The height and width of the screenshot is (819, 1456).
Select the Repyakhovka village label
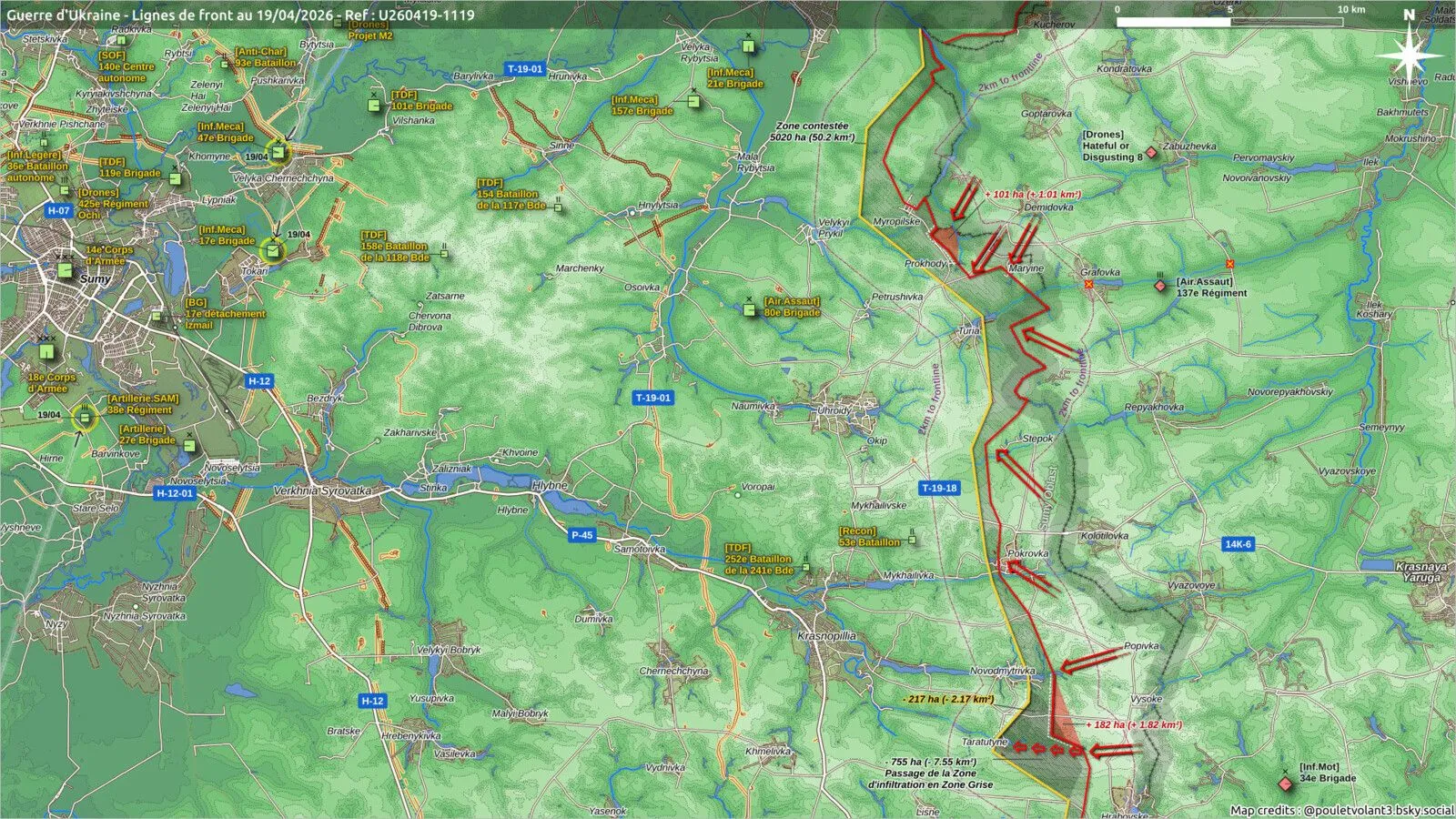coord(1154,407)
